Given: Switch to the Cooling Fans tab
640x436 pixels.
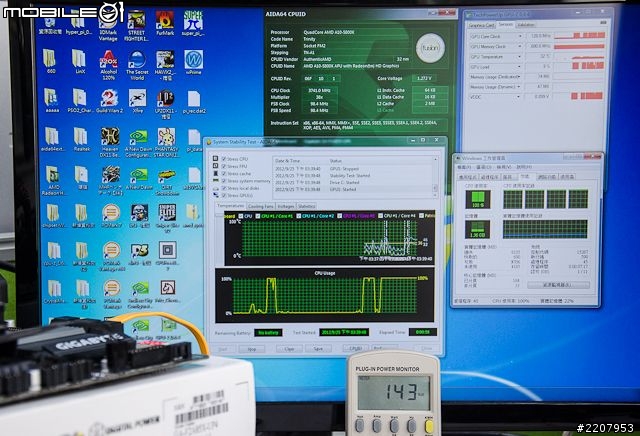Looking at the screenshot, I should tap(260, 207).
